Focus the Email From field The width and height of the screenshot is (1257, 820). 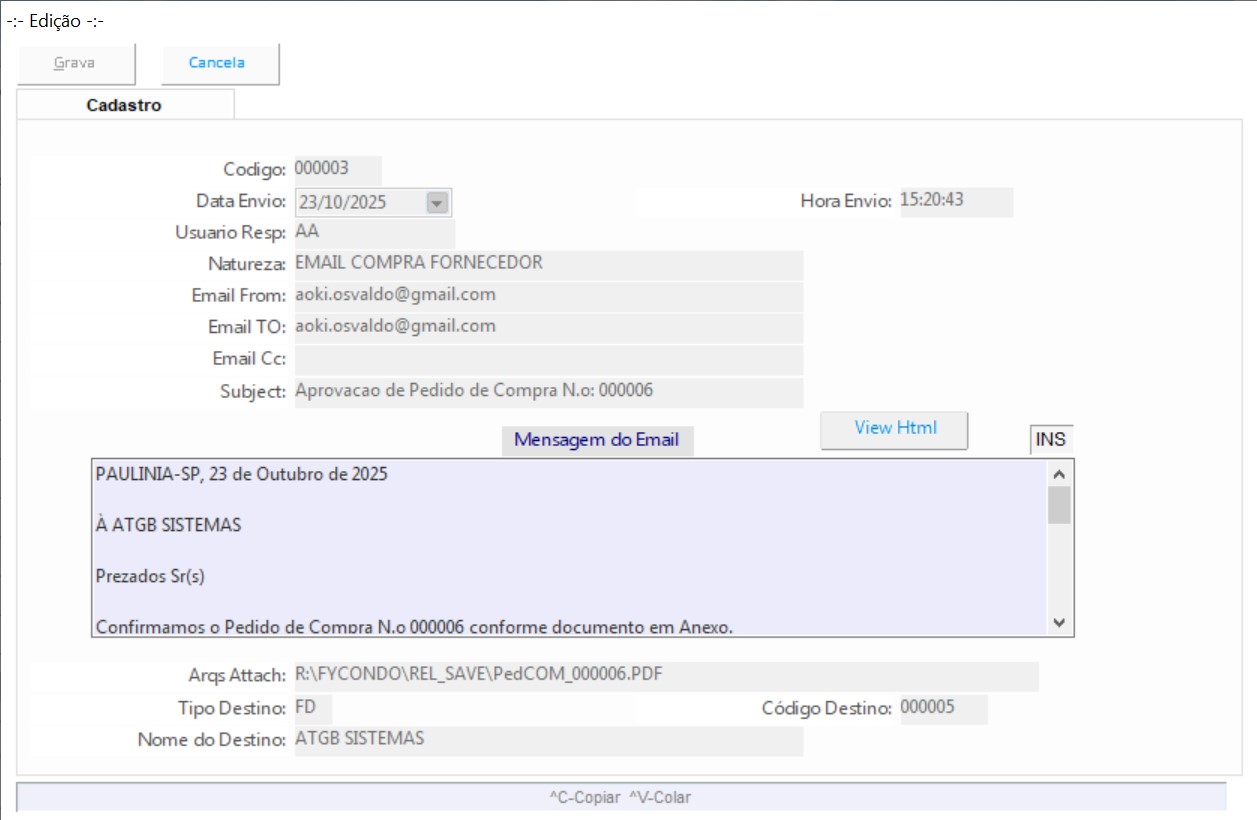pyautogui.click(x=548, y=296)
